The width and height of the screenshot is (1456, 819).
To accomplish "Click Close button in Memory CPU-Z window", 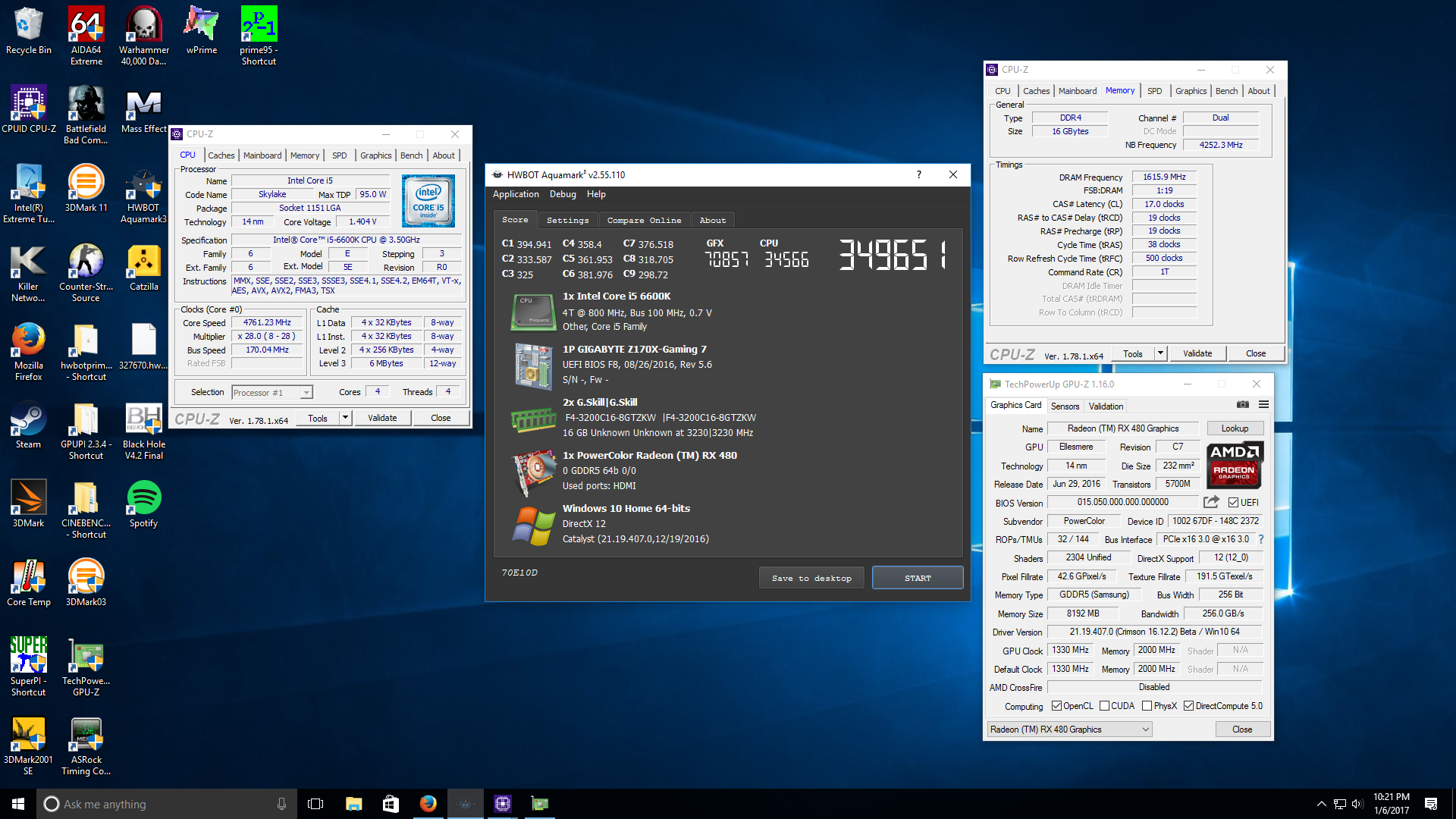I will coord(1256,353).
